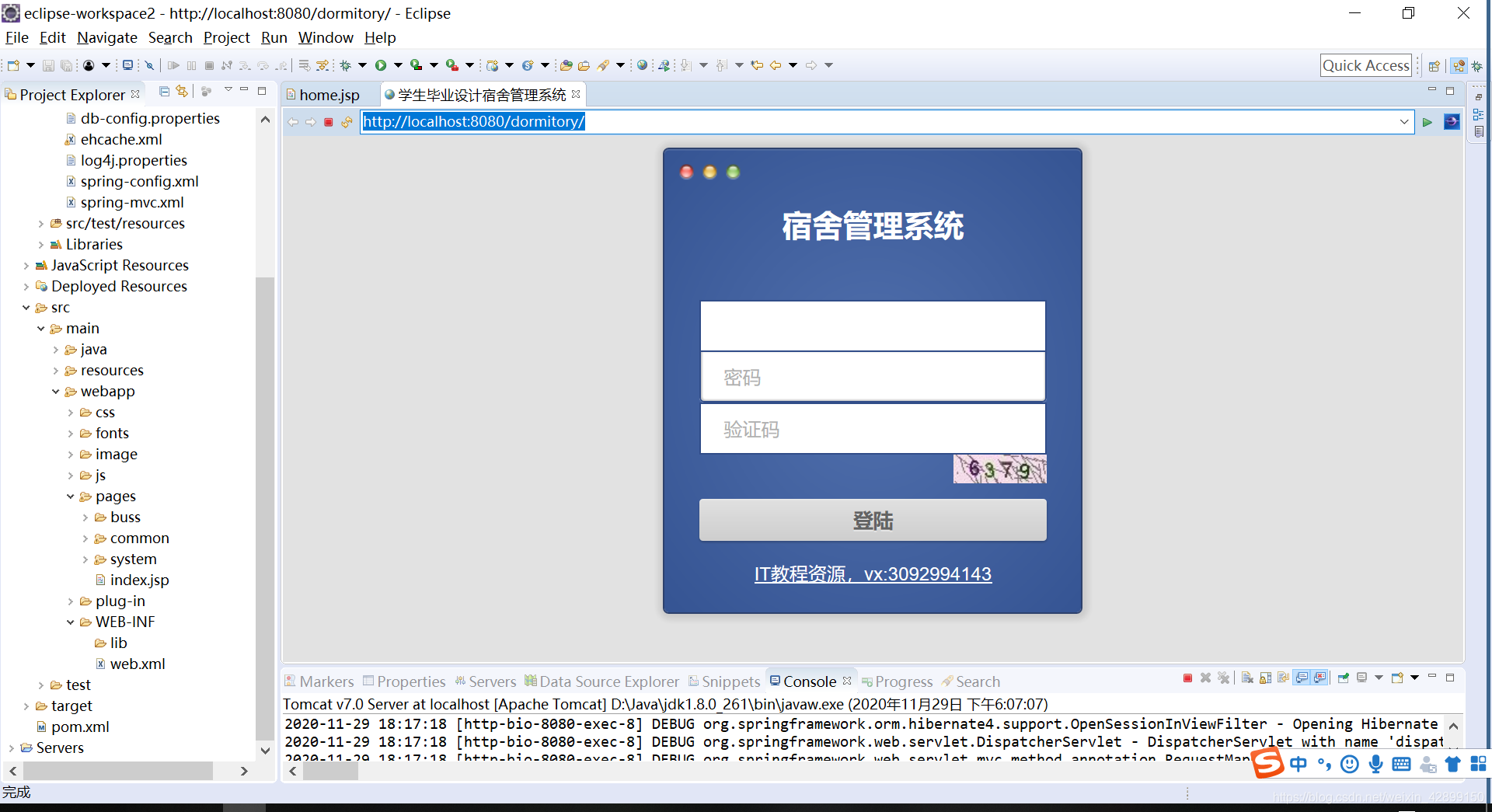1492x812 pixels.
Task: Collapse All in Project Explorer toolbar
Action: tap(164, 92)
